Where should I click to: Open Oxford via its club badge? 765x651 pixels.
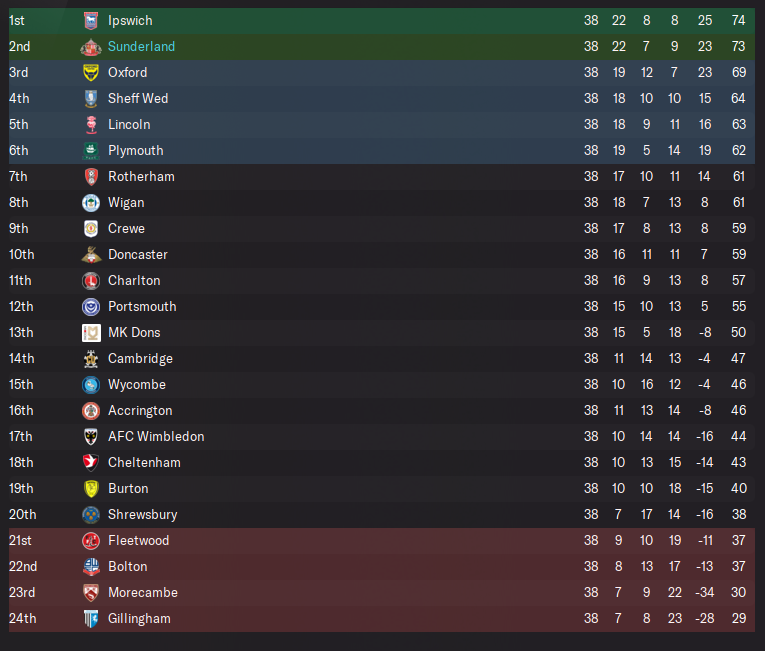coord(91,72)
